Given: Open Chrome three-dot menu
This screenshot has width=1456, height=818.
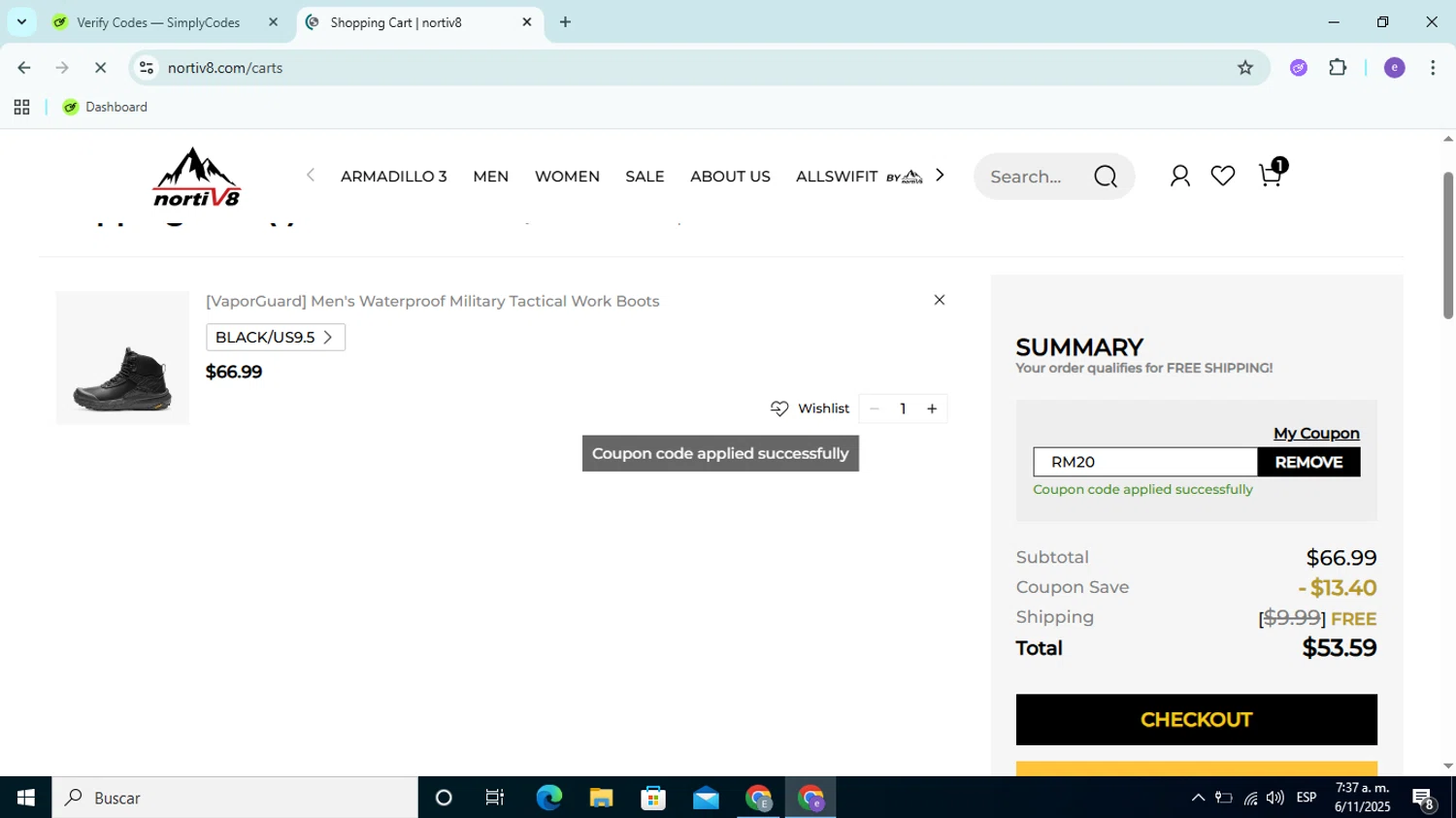Looking at the screenshot, I should coord(1433,67).
